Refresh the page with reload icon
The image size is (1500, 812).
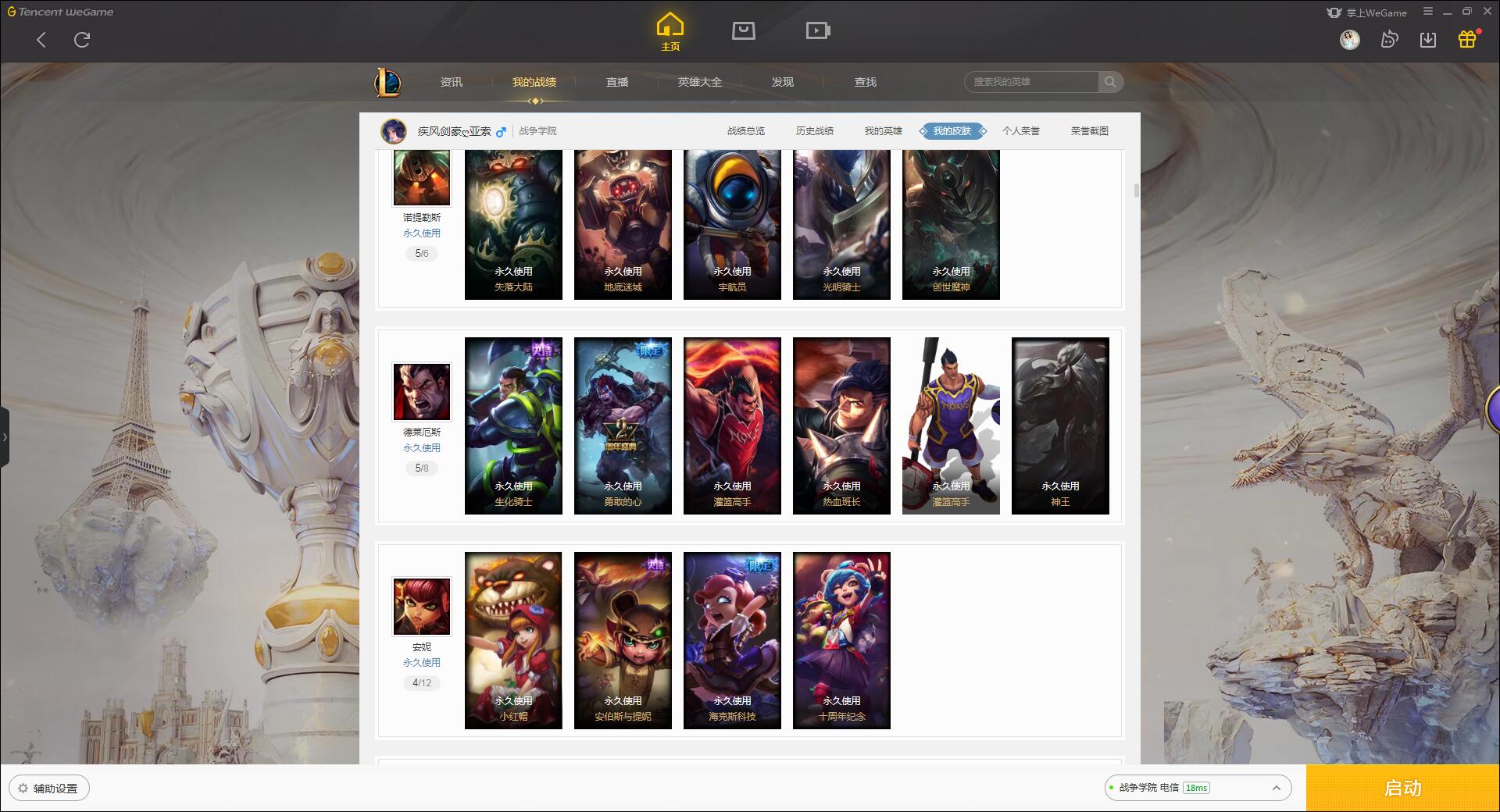[82, 40]
